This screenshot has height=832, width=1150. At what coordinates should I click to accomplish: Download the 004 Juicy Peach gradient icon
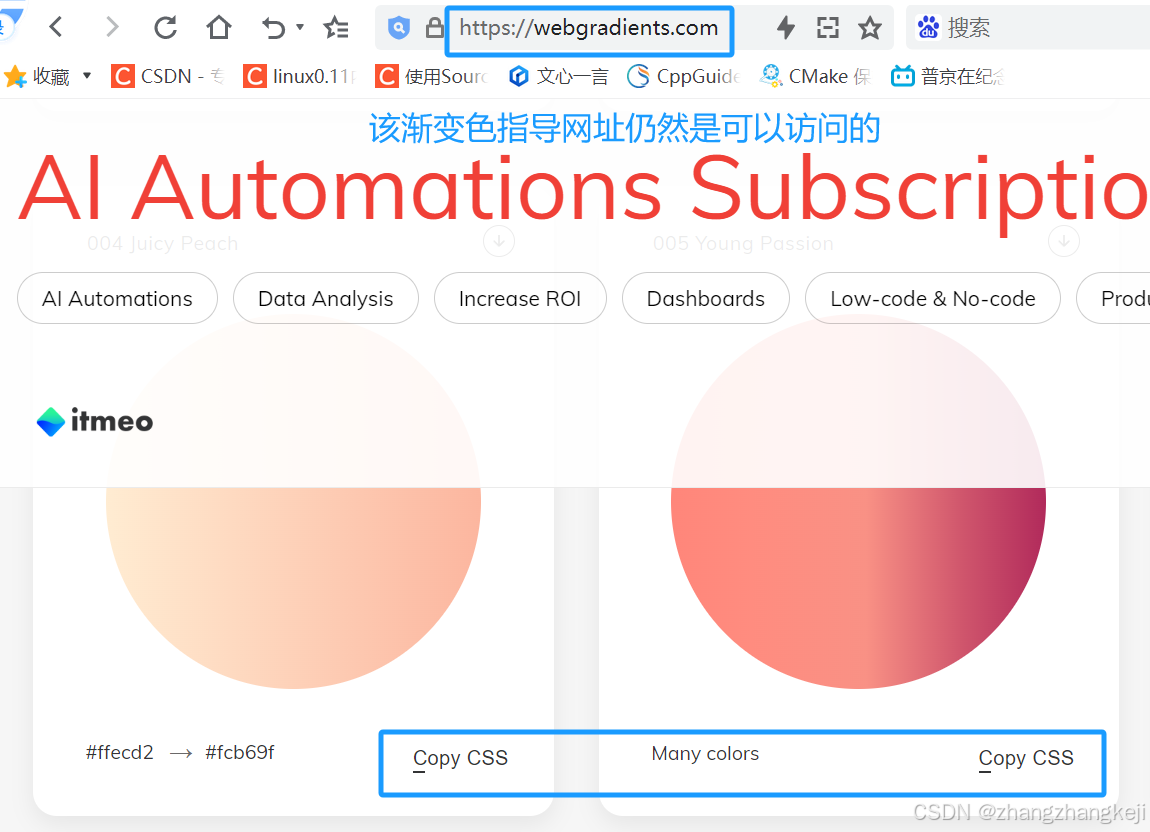pos(499,241)
